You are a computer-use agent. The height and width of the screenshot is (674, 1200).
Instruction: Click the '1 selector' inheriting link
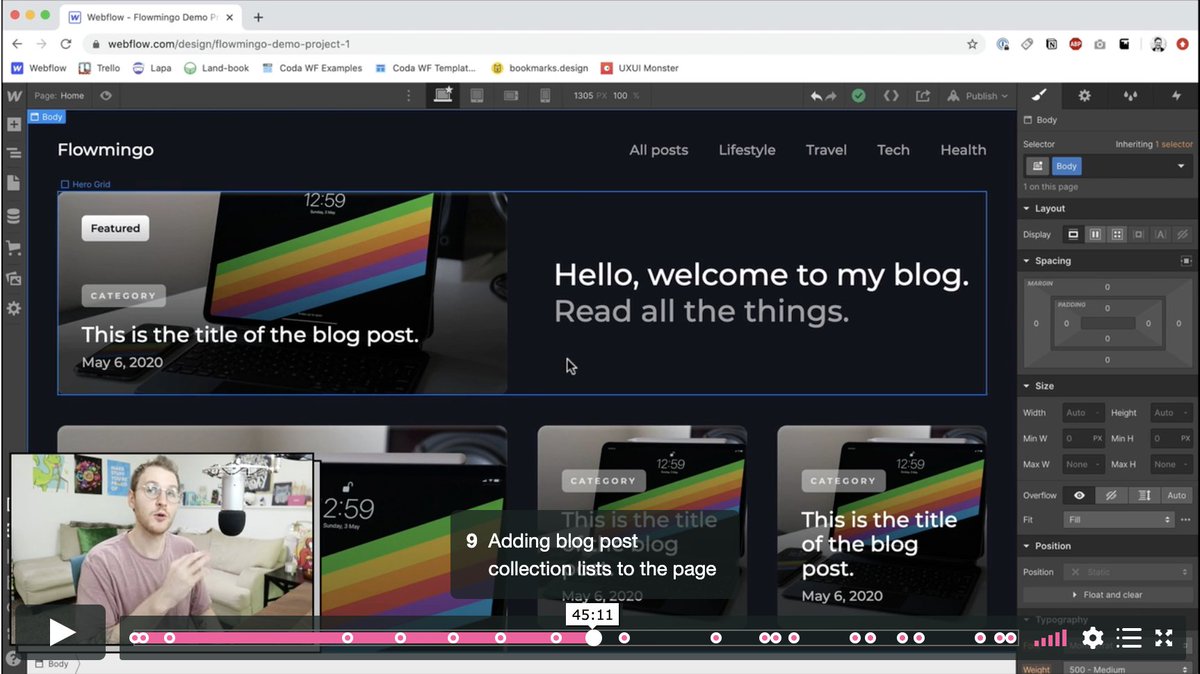[1174, 144]
